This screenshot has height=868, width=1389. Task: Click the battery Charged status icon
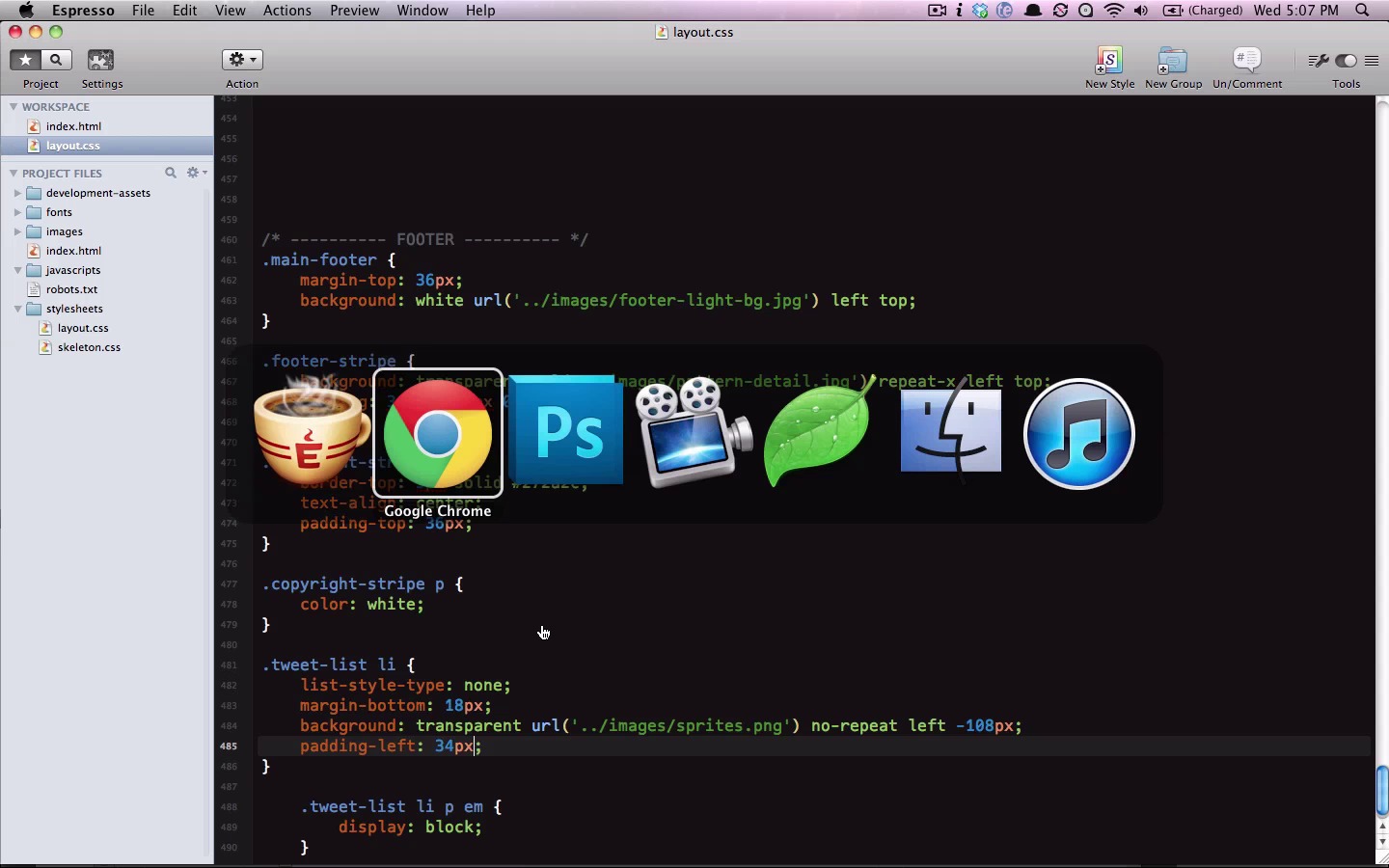coord(1203,11)
